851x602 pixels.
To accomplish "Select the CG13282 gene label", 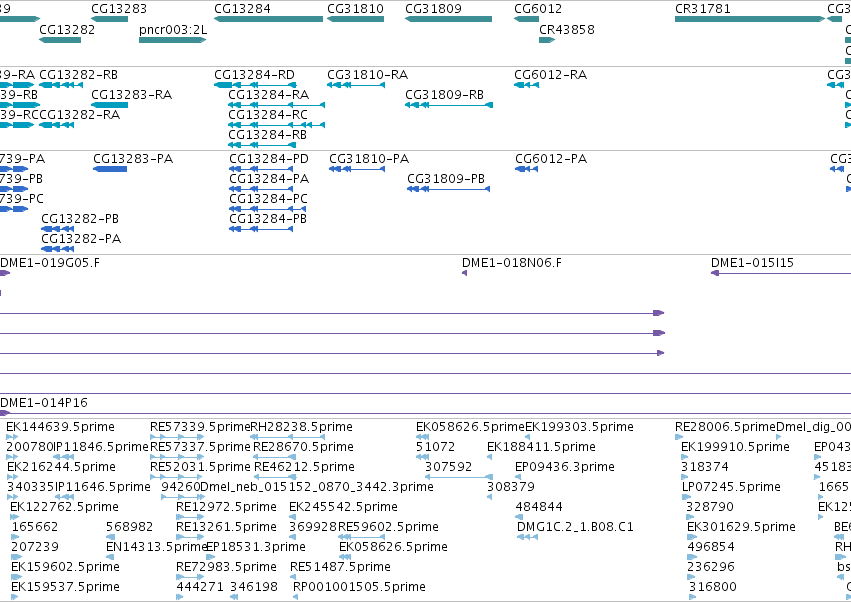I will [67, 29].
